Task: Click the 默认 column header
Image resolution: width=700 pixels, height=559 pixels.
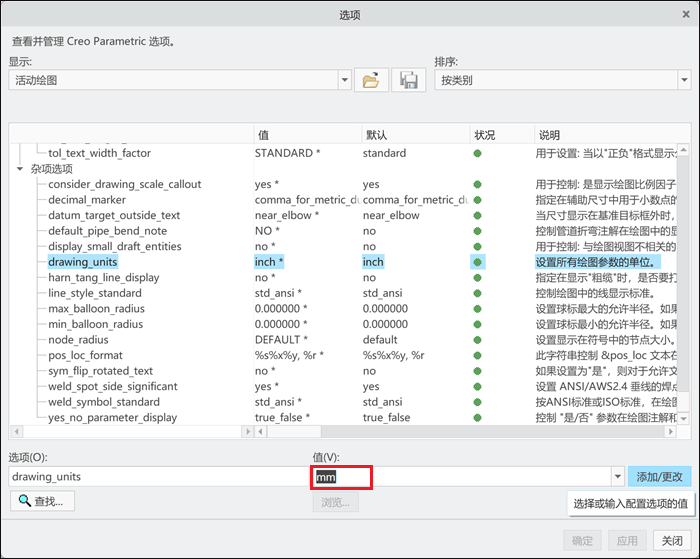Action: tap(415, 134)
